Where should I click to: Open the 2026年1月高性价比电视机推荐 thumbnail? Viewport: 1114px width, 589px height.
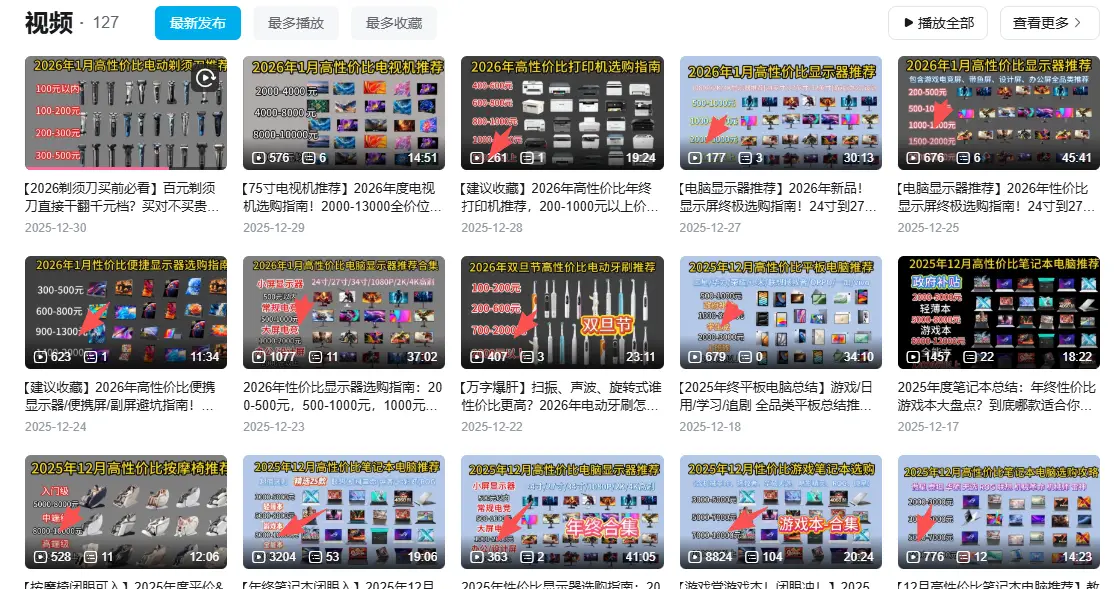344,113
